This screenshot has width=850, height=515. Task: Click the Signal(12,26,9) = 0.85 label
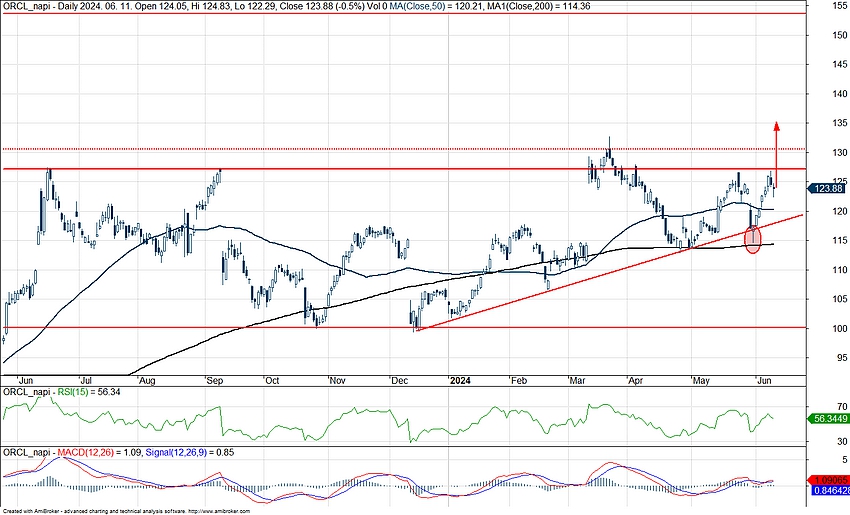coord(189,452)
